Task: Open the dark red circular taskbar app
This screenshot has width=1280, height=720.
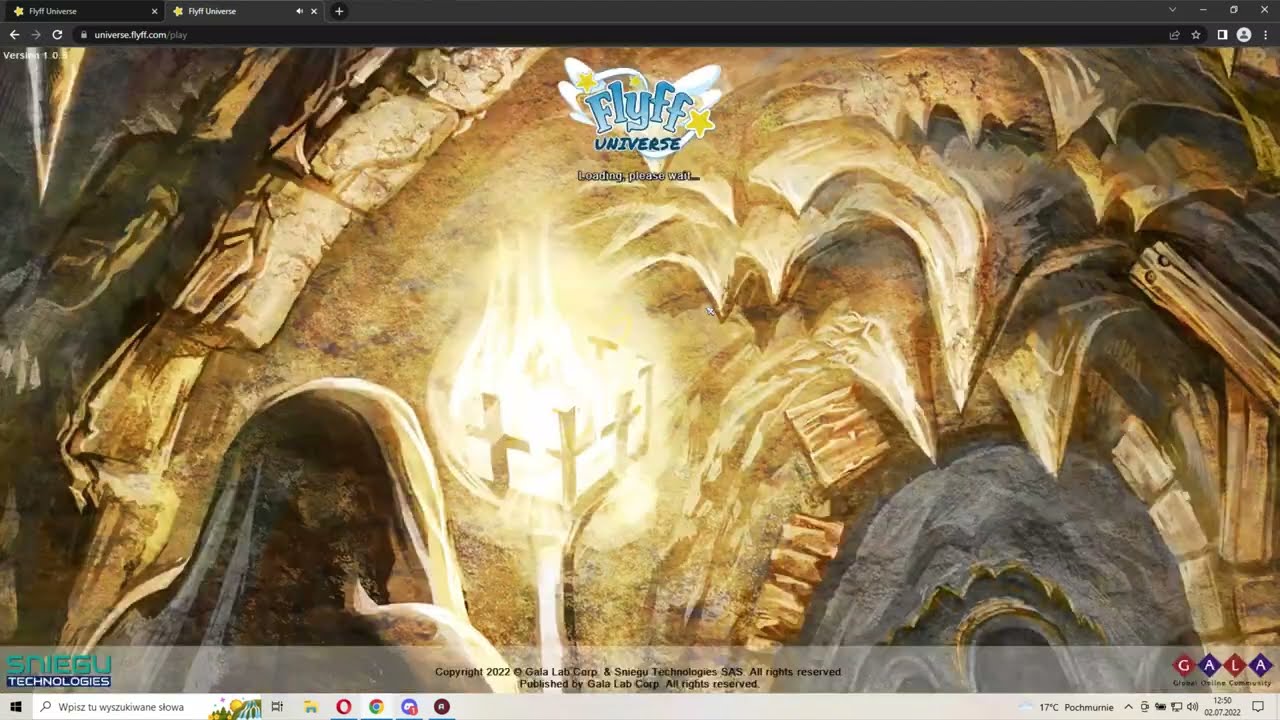Action: pos(441,707)
